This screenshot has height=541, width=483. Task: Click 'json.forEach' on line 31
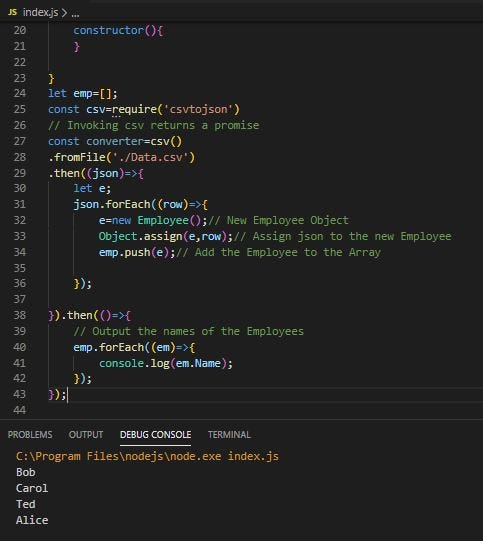coord(112,204)
